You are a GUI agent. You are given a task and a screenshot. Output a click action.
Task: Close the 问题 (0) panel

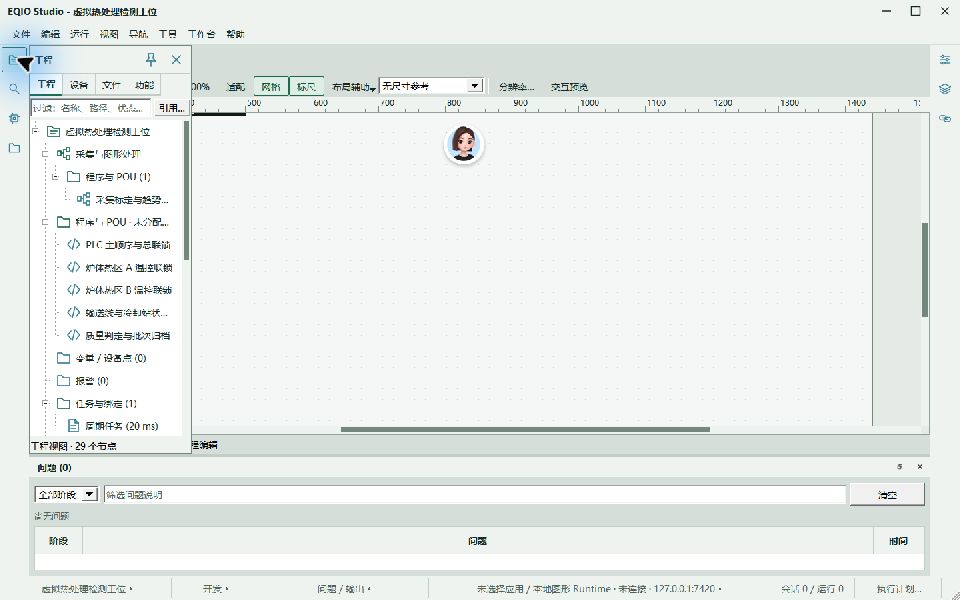(920, 467)
